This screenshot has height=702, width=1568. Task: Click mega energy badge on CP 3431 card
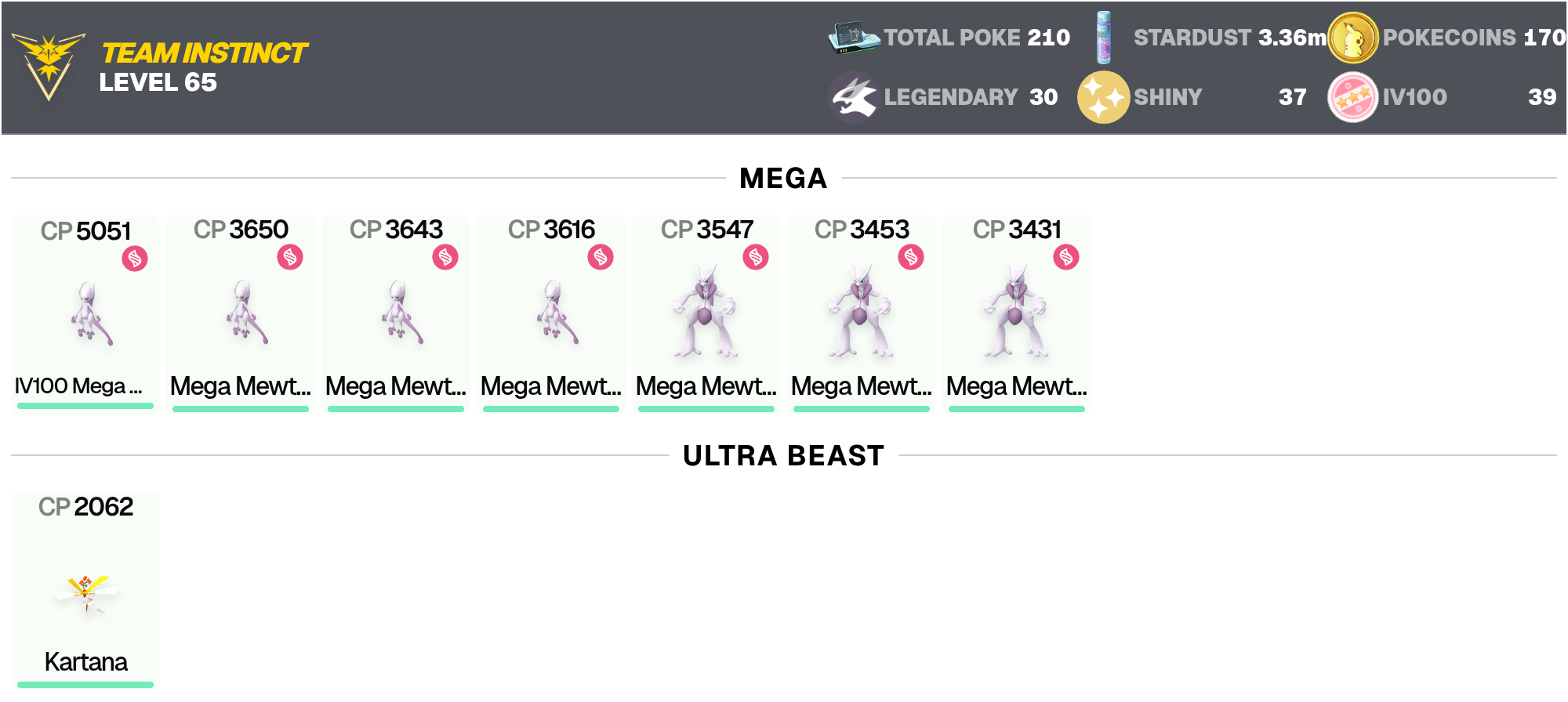[1066, 257]
